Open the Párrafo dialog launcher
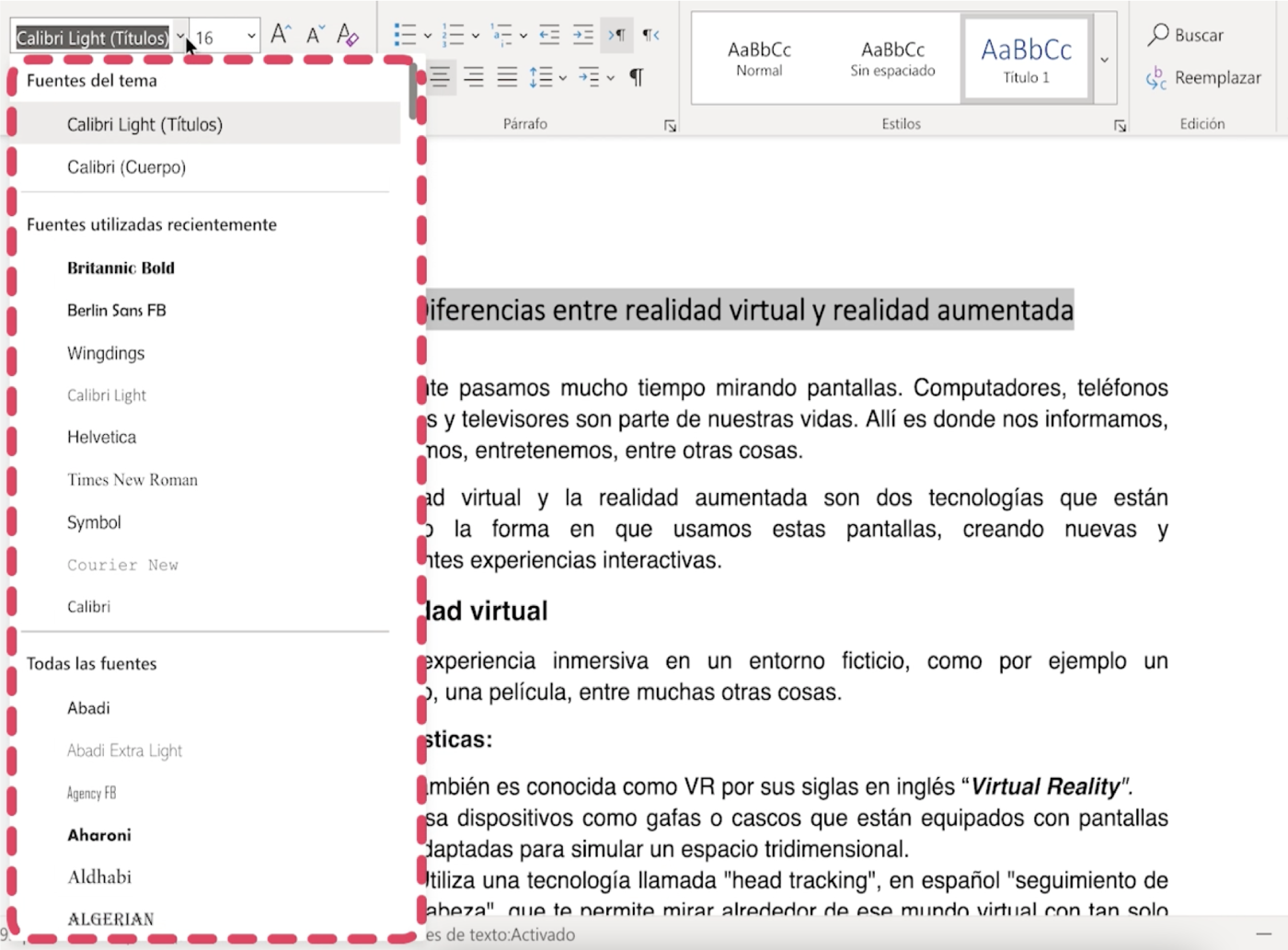Image resolution: width=1288 pixels, height=950 pixels. pos(670,126)
